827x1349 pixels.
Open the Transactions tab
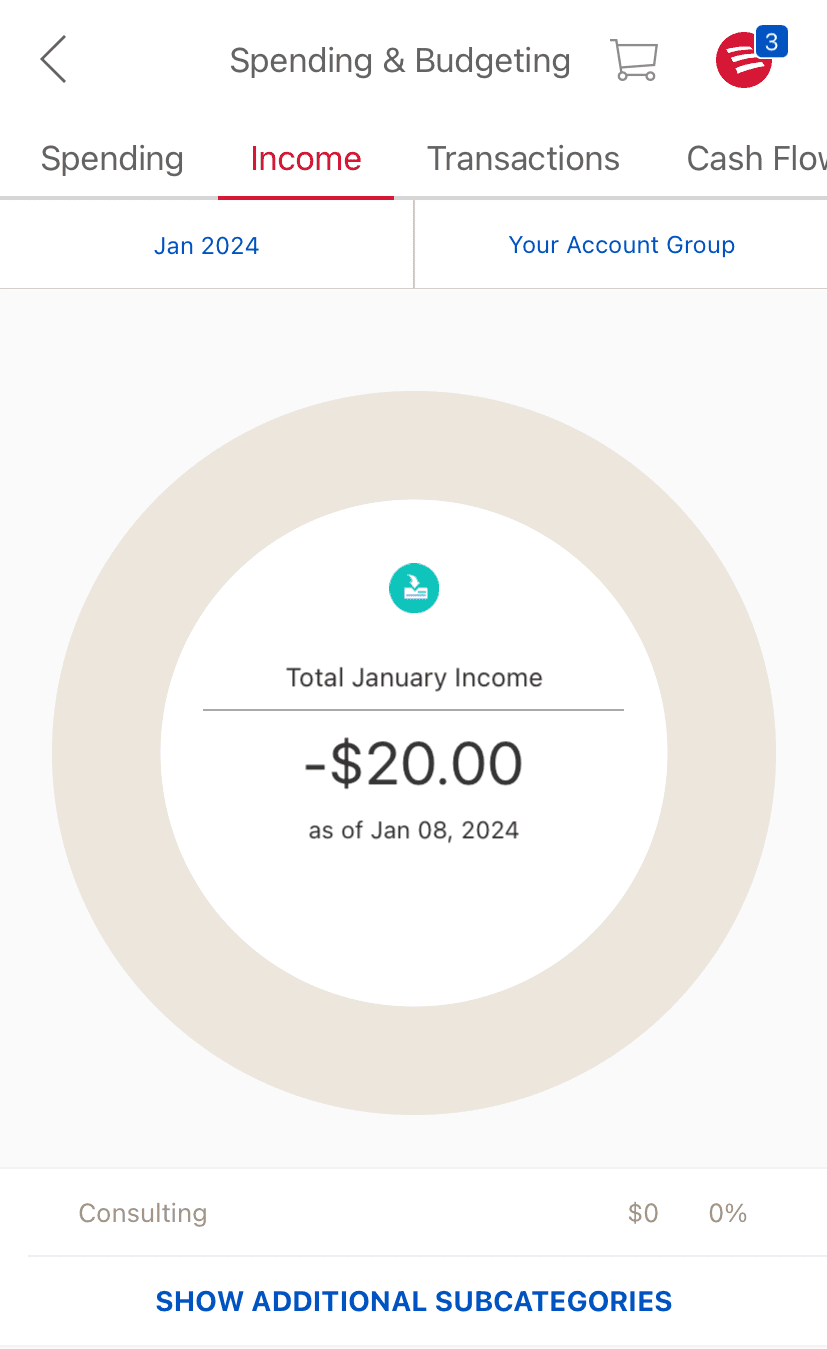tap(523, 159)
